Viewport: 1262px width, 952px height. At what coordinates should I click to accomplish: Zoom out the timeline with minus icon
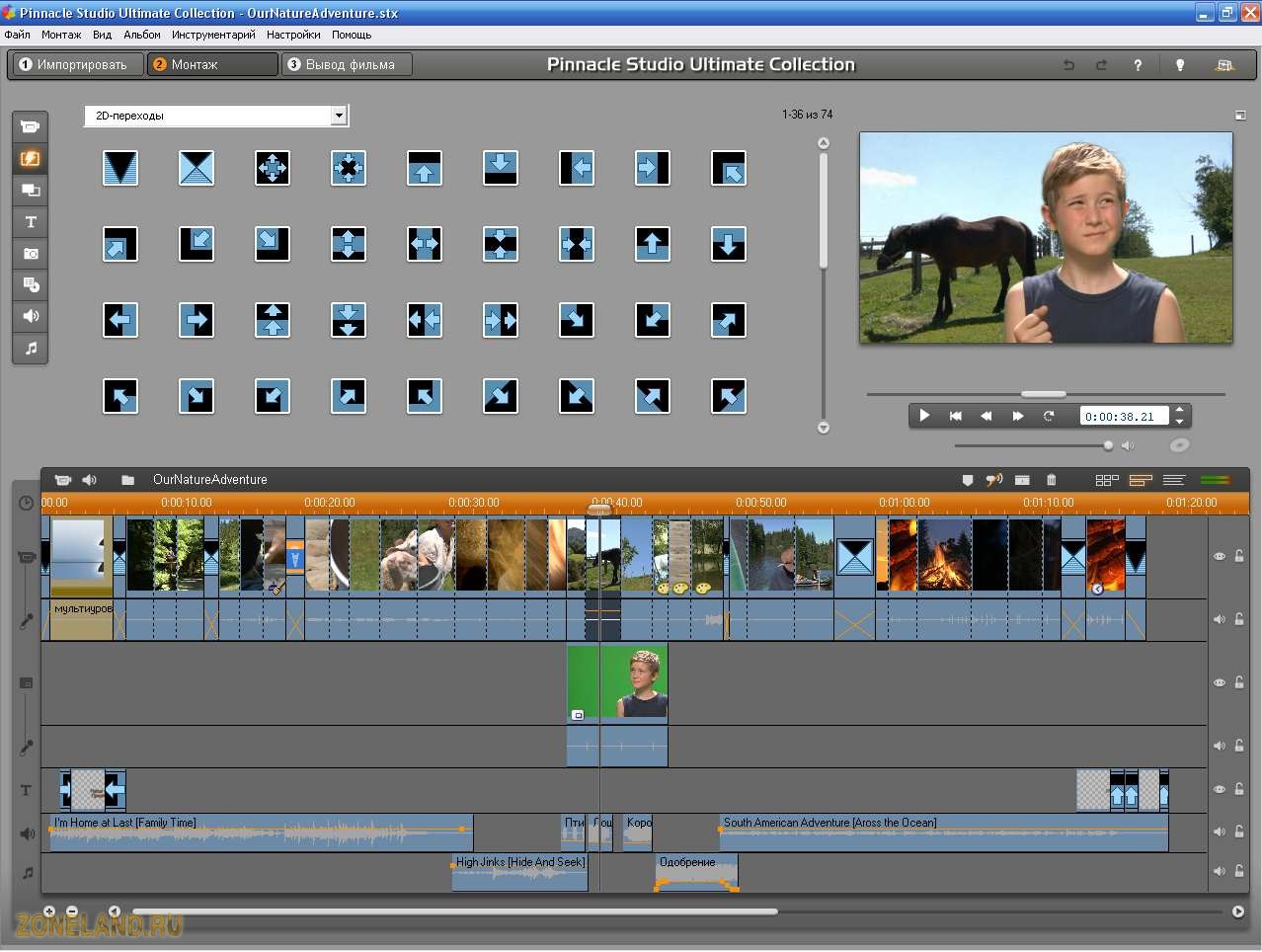(x=72, y=912)
